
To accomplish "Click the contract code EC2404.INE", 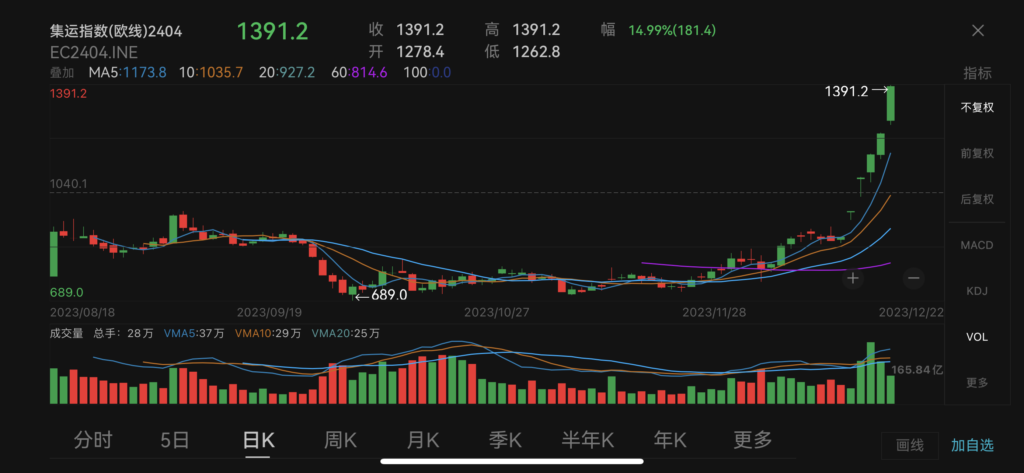I will [x=94, y=52].
